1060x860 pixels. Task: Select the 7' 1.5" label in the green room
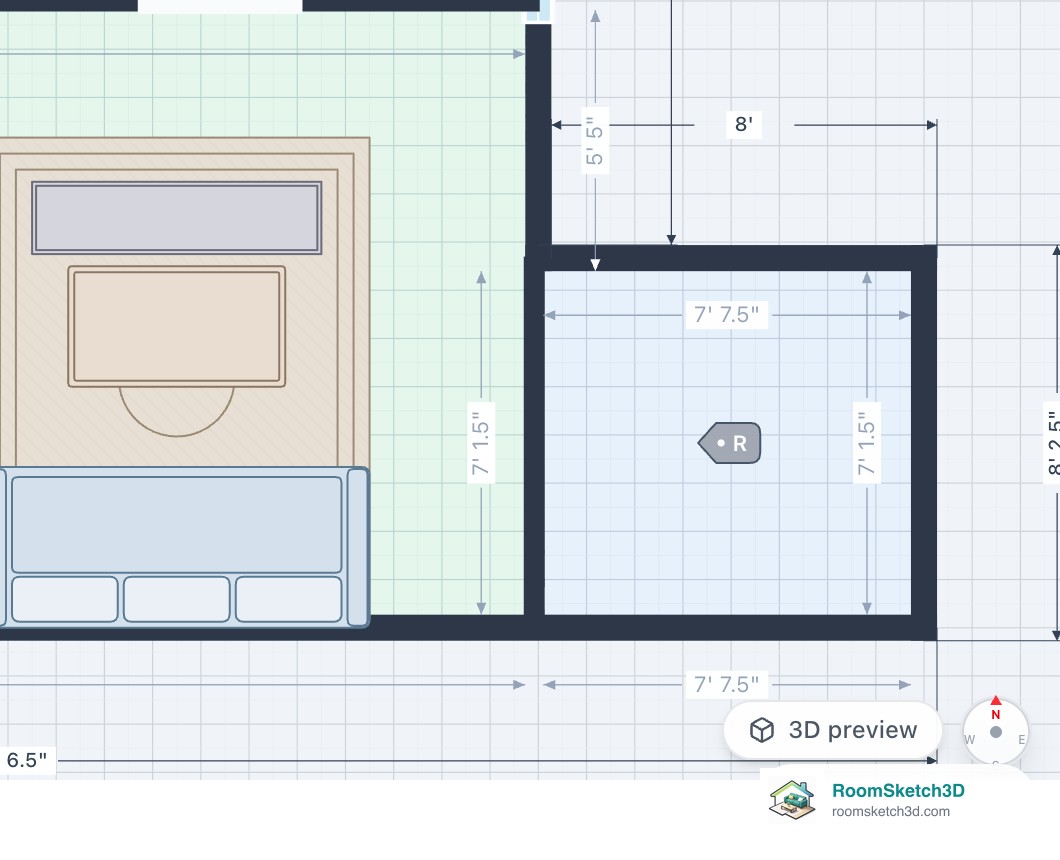481,443
